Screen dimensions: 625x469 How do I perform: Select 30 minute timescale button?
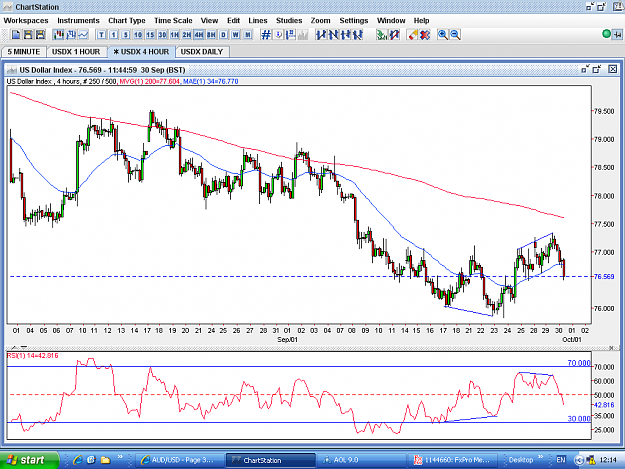[x=162, y=35]
